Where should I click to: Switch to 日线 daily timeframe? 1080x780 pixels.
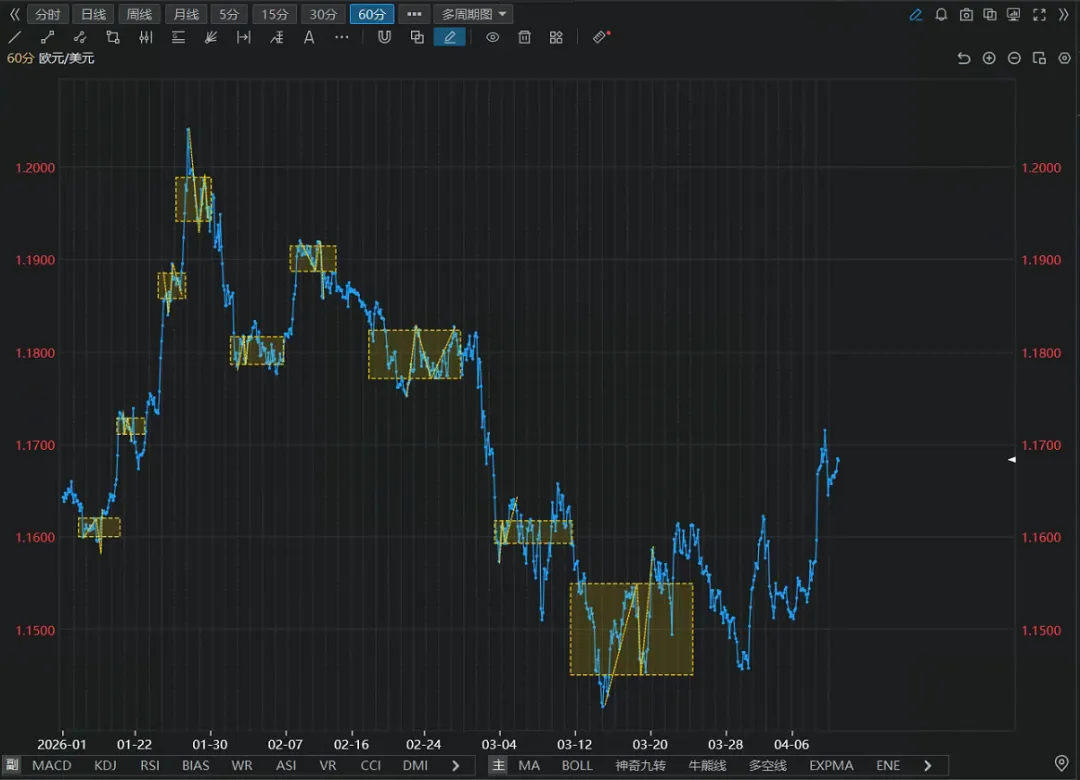[x=94, y=14]
